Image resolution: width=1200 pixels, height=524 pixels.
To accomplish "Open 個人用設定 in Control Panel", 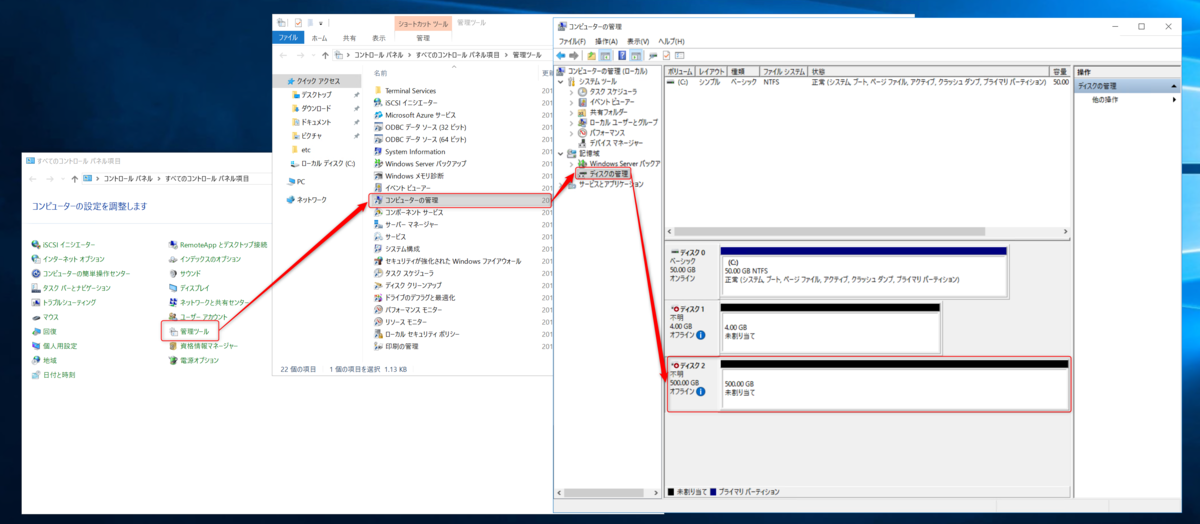I will click(54, 346).
